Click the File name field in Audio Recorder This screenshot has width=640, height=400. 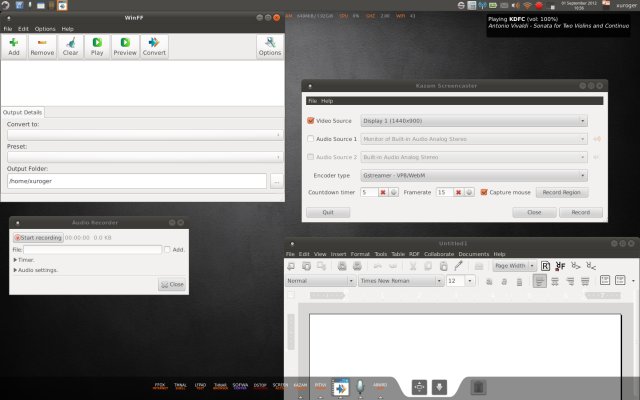93,249
